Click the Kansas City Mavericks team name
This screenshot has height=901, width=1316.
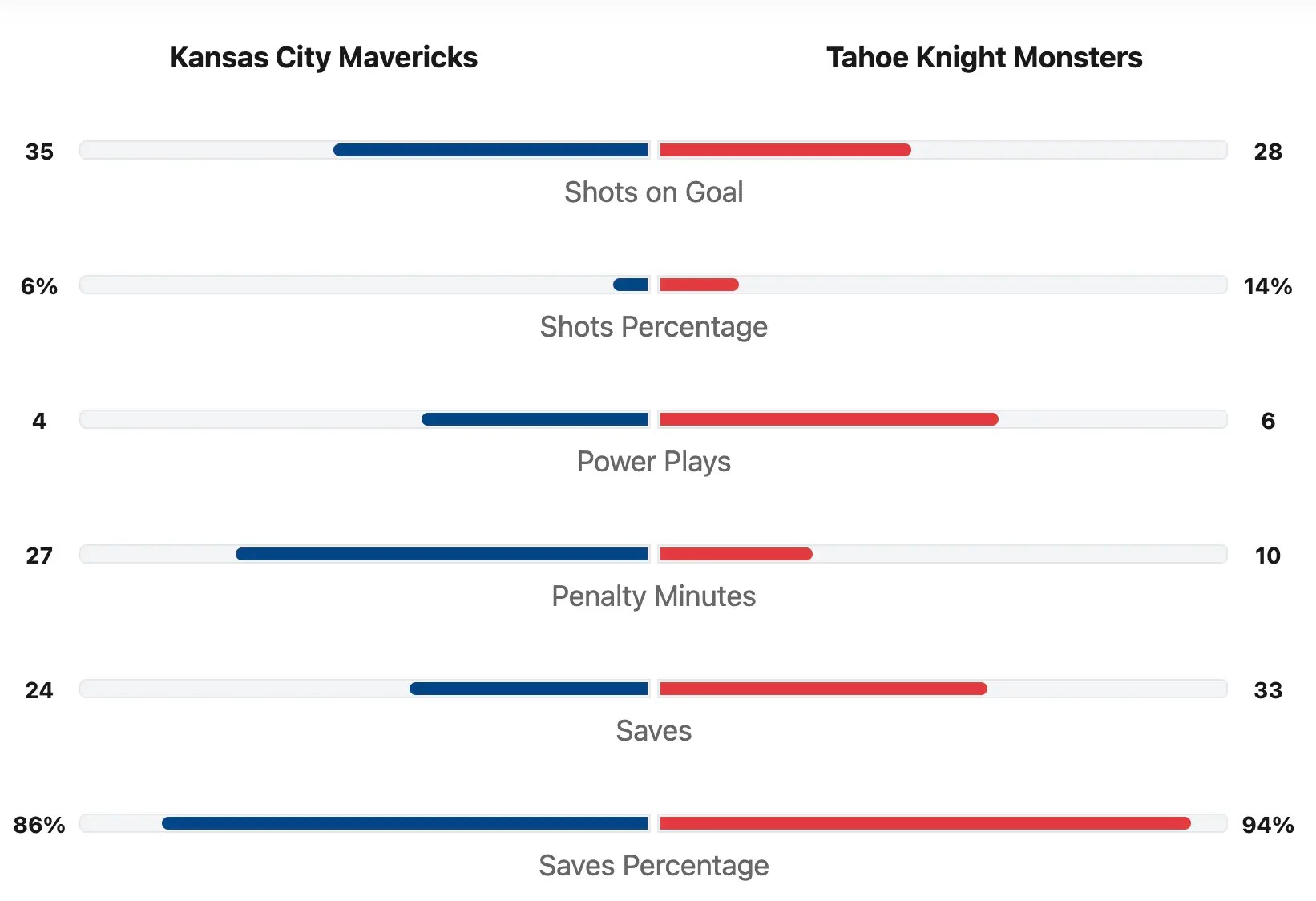[x=323, y=58]
